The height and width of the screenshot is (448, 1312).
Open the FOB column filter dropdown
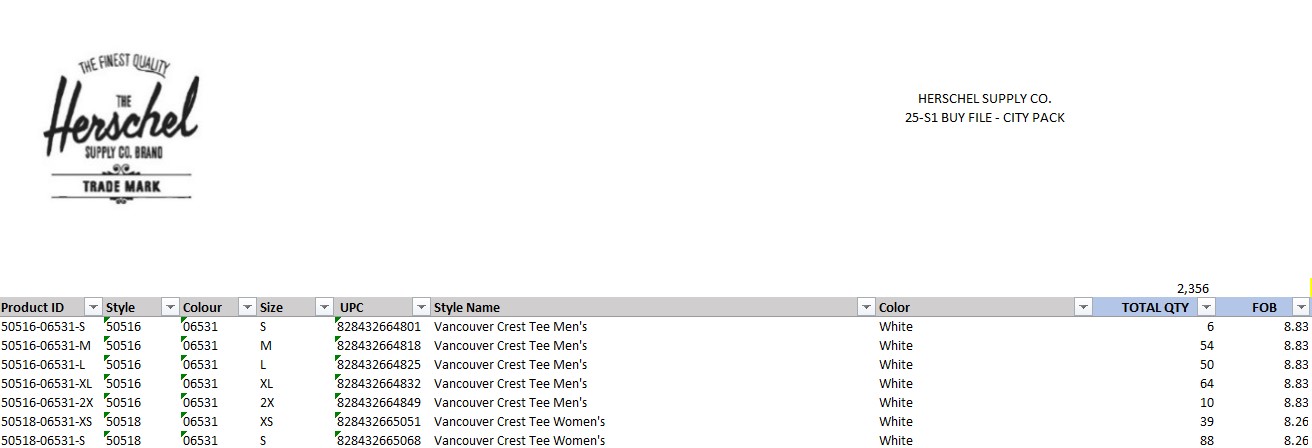(1301, 308)
